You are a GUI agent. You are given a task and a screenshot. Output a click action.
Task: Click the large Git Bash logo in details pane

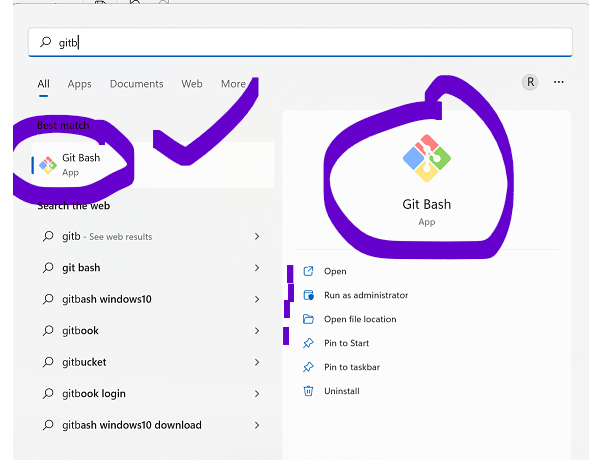pos(427,158)
